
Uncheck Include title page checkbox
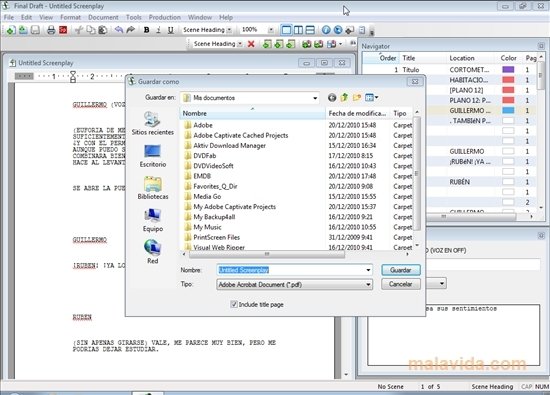pyautogui.click(x=234, y=304)
